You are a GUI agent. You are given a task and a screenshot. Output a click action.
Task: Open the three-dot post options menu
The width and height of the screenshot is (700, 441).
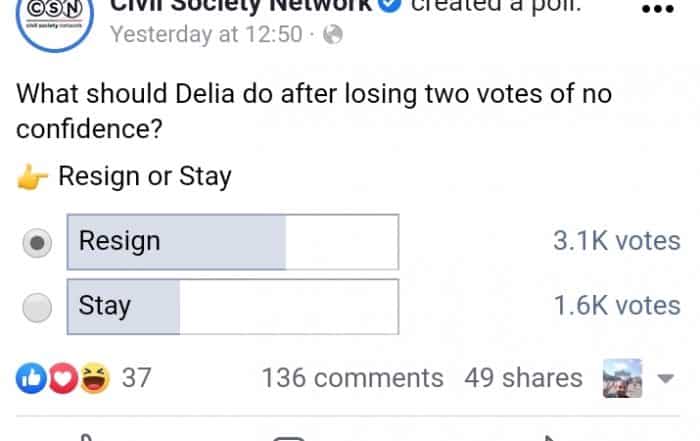657,8
